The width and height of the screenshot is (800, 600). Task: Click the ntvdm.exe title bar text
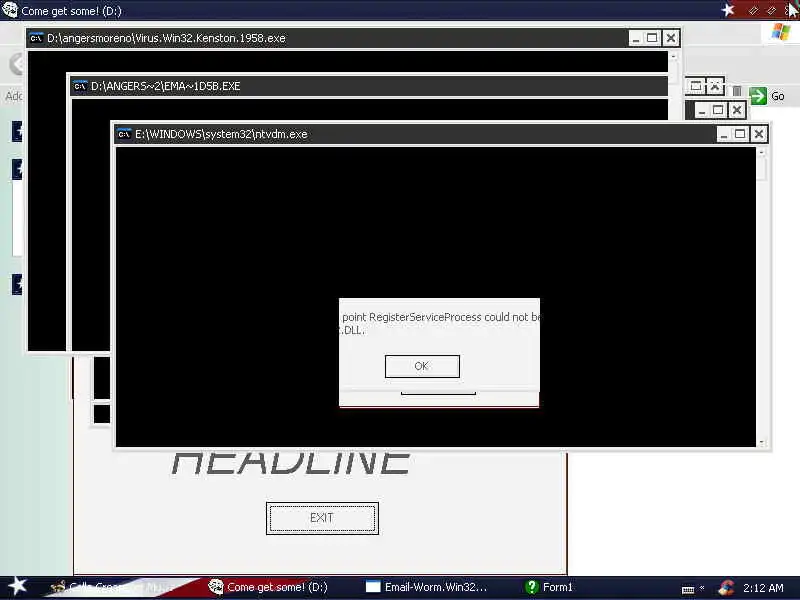tap(221, 134)
